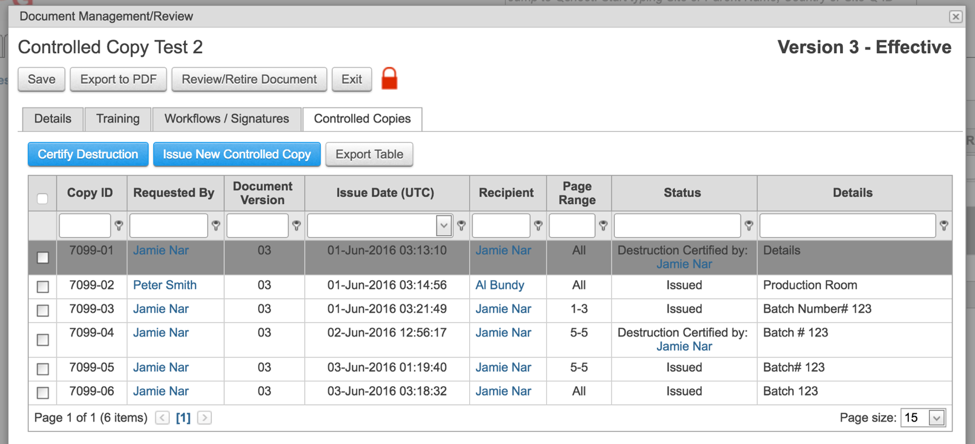Open filter icon for Details column
Viewport: 975px width, 444px height.
(x=944, y=226)
